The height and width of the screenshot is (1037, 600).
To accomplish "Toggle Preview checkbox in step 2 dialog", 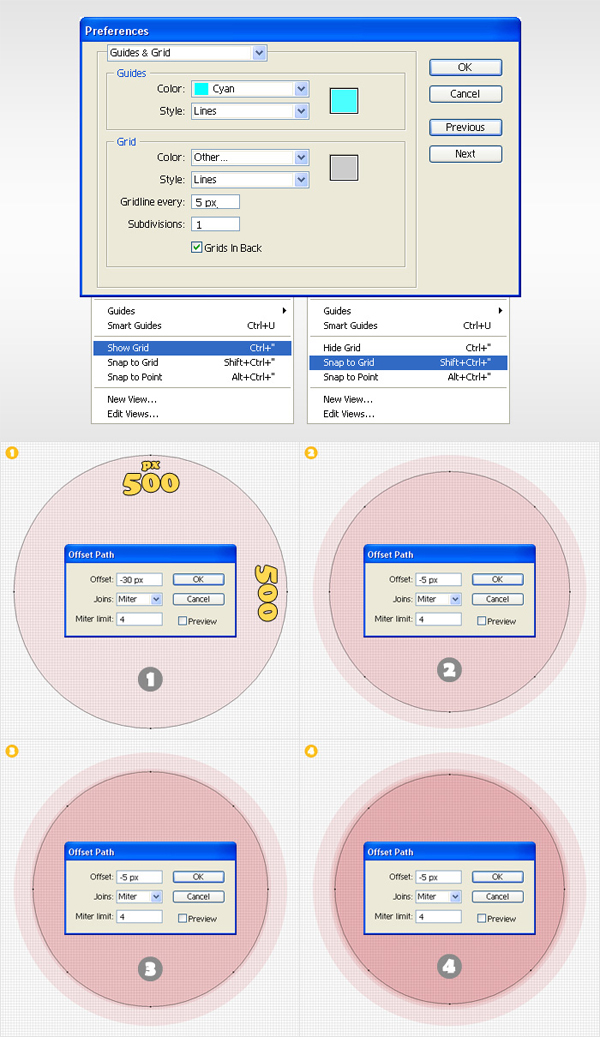I will point(481,621).
